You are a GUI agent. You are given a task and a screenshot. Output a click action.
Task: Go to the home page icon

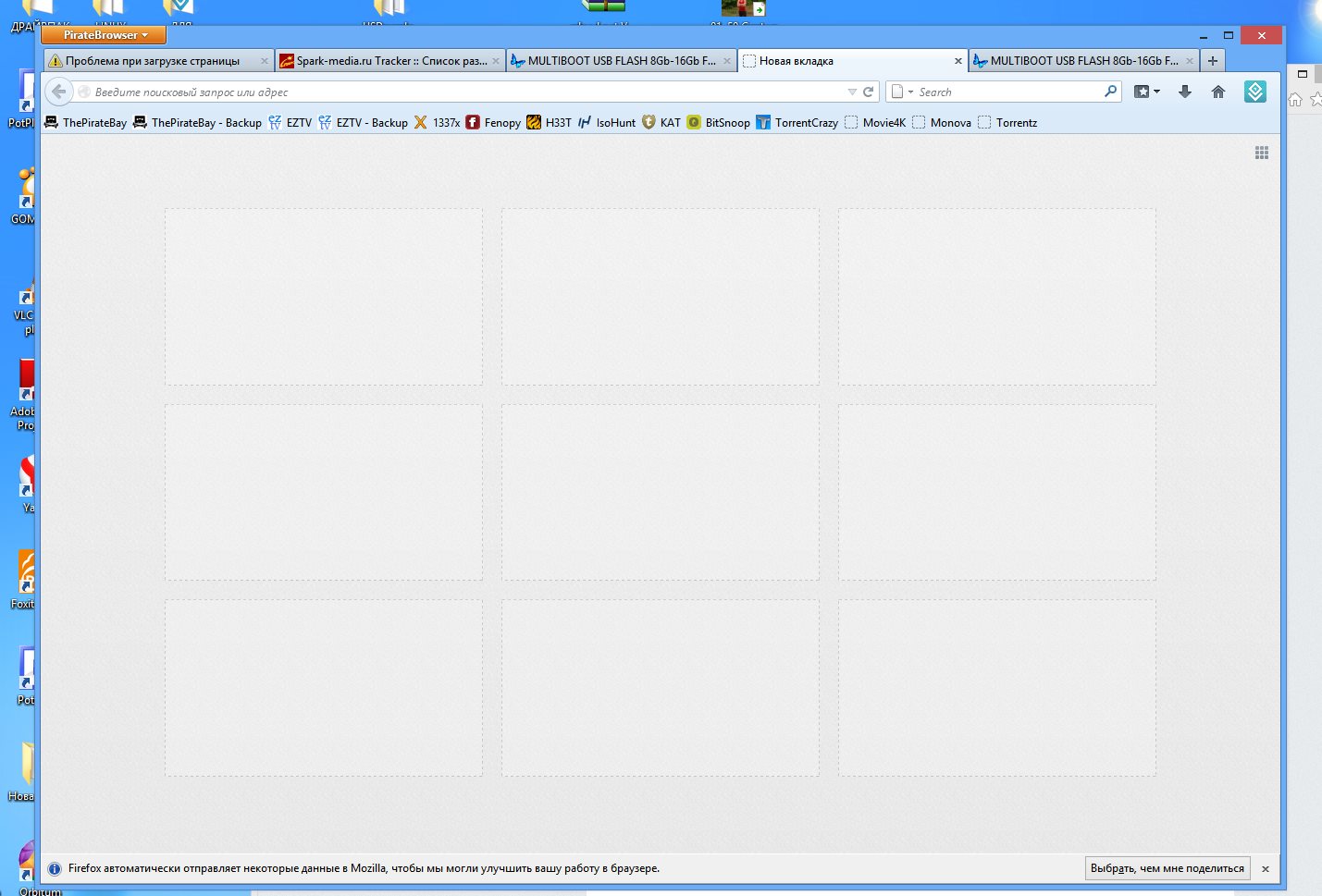coord(1217,92)
